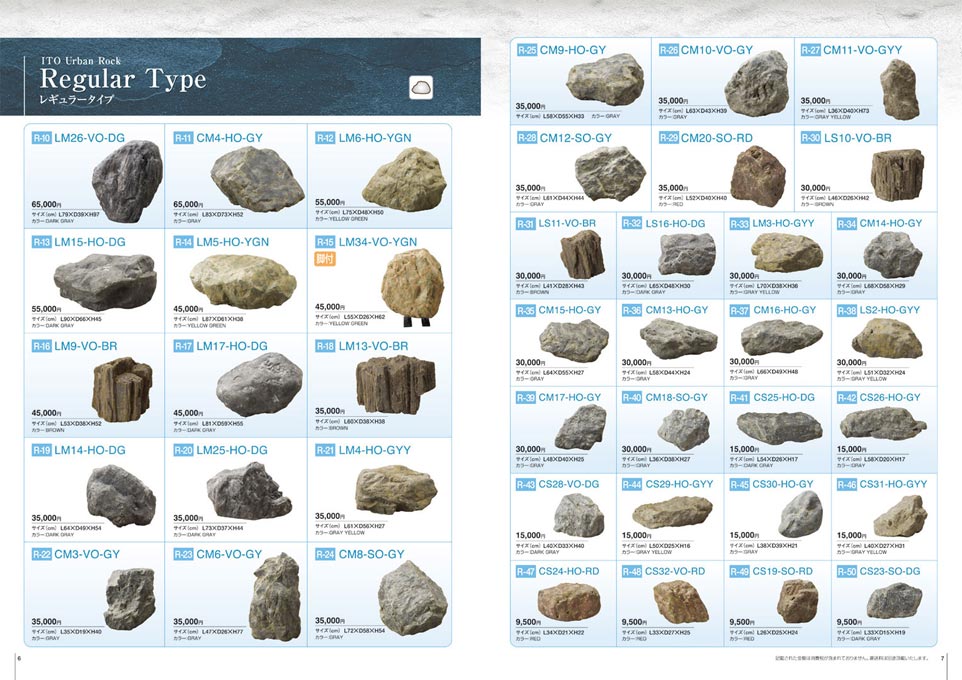The image size is (962, 680).
Task: Click the 9,500円 price under CS23-SO-DG
Action: 850,622
